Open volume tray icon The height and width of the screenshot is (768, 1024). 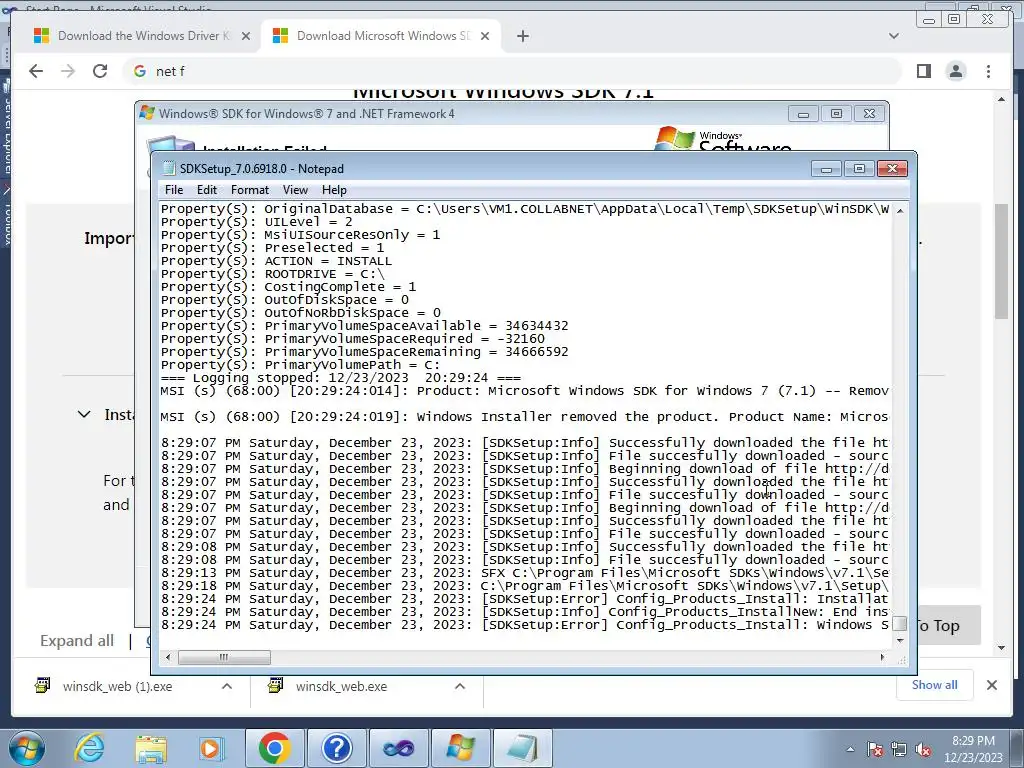point(923,750)
